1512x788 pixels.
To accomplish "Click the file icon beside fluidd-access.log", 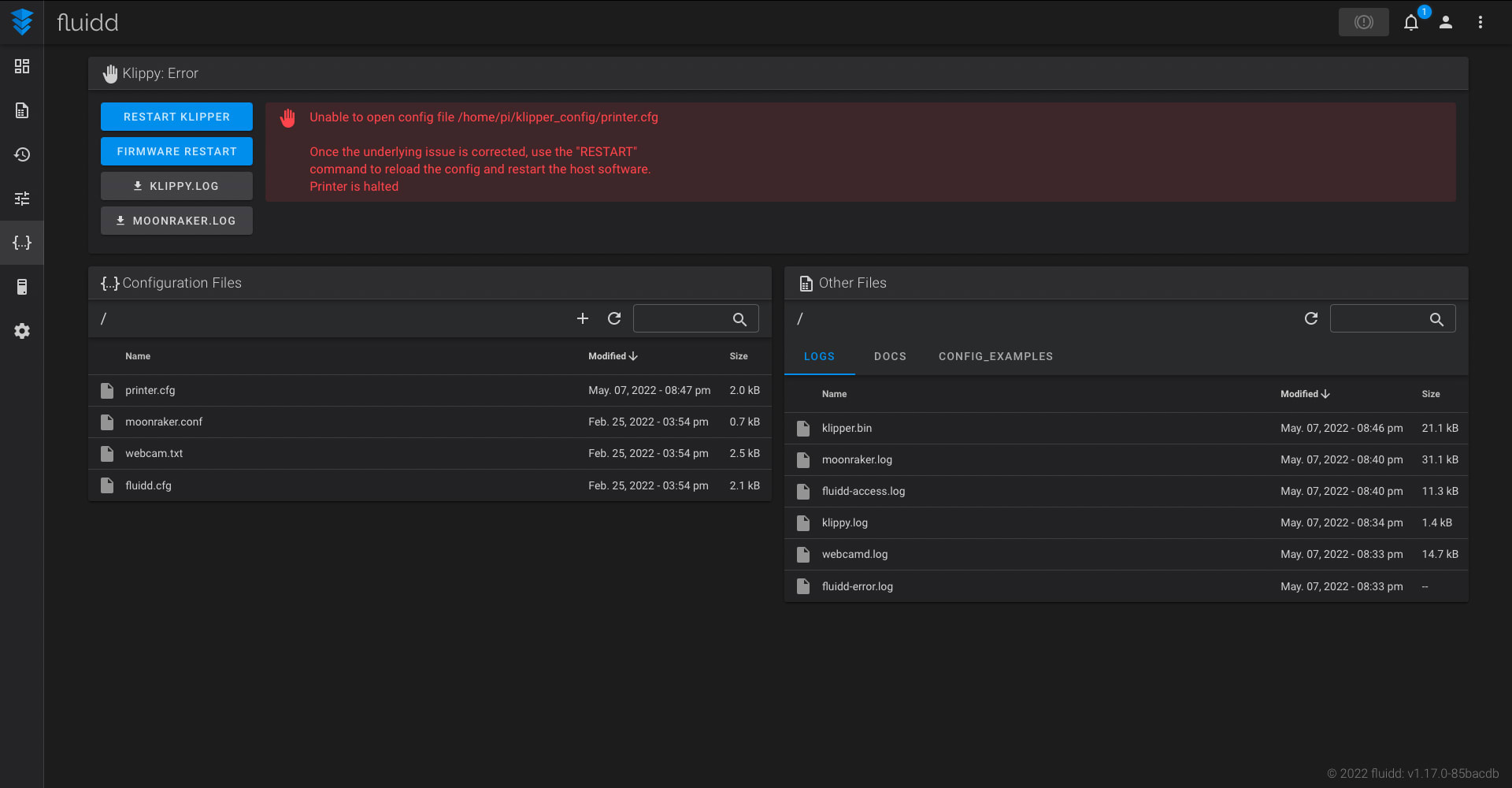I will [x=803, y=491].
